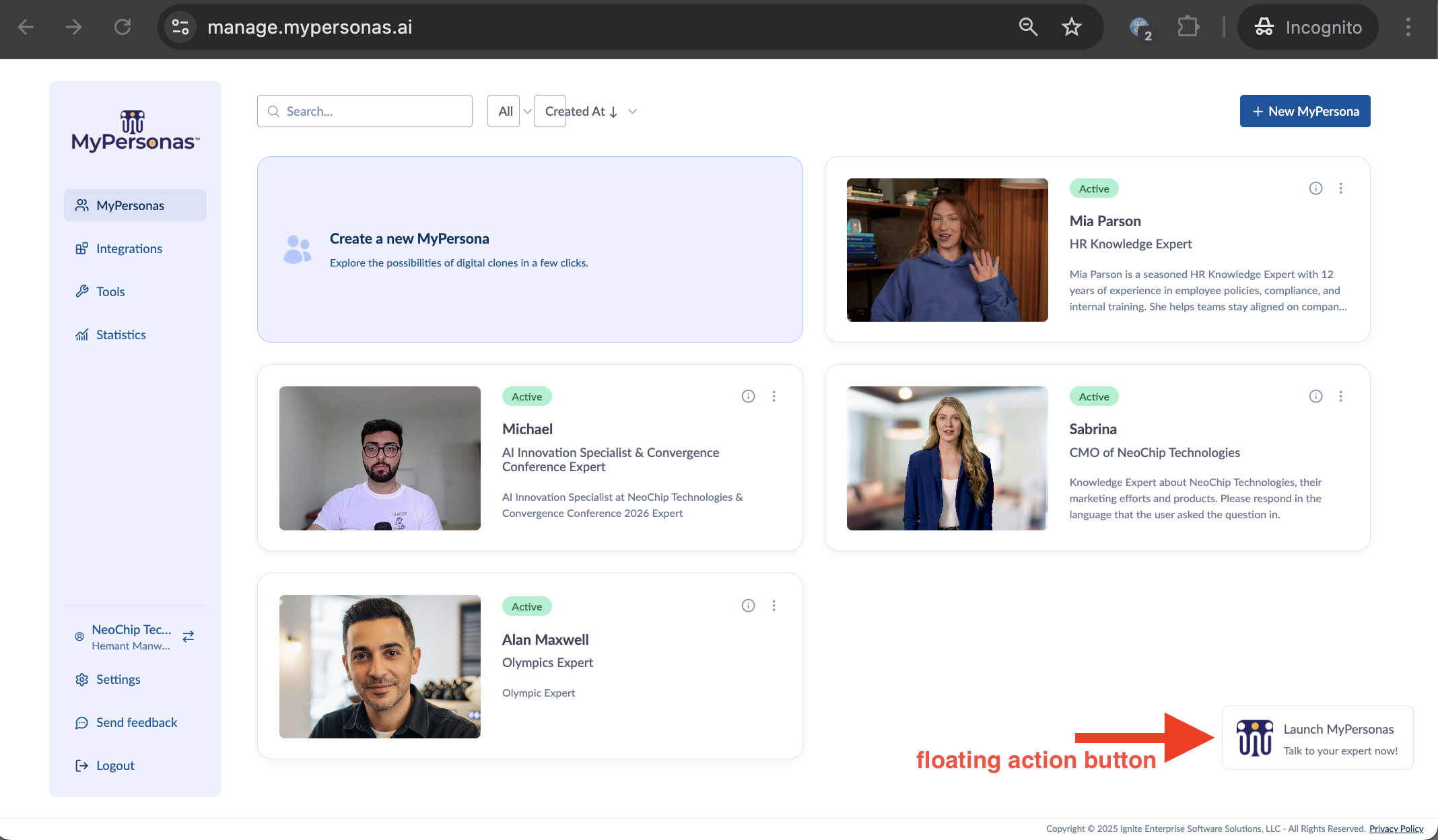
Task: Click the CMO of NeoChip Technologies subtitle
Action: (1155, 452)
